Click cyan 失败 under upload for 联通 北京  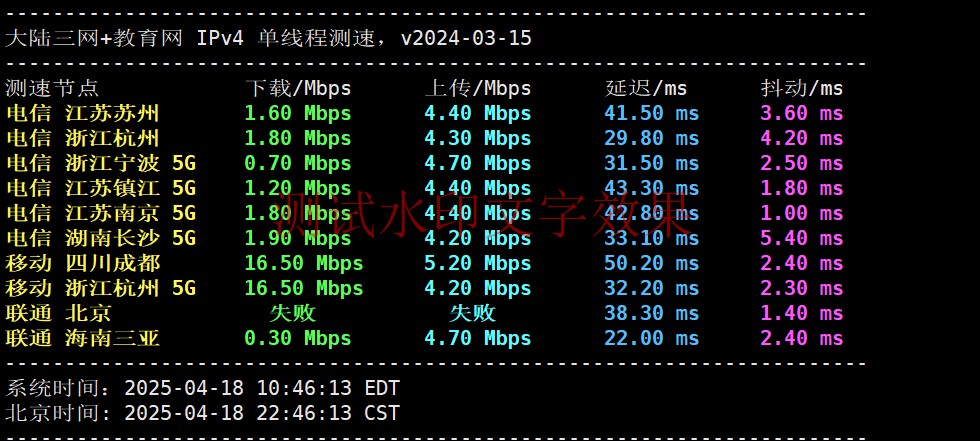tap(472, 313)
